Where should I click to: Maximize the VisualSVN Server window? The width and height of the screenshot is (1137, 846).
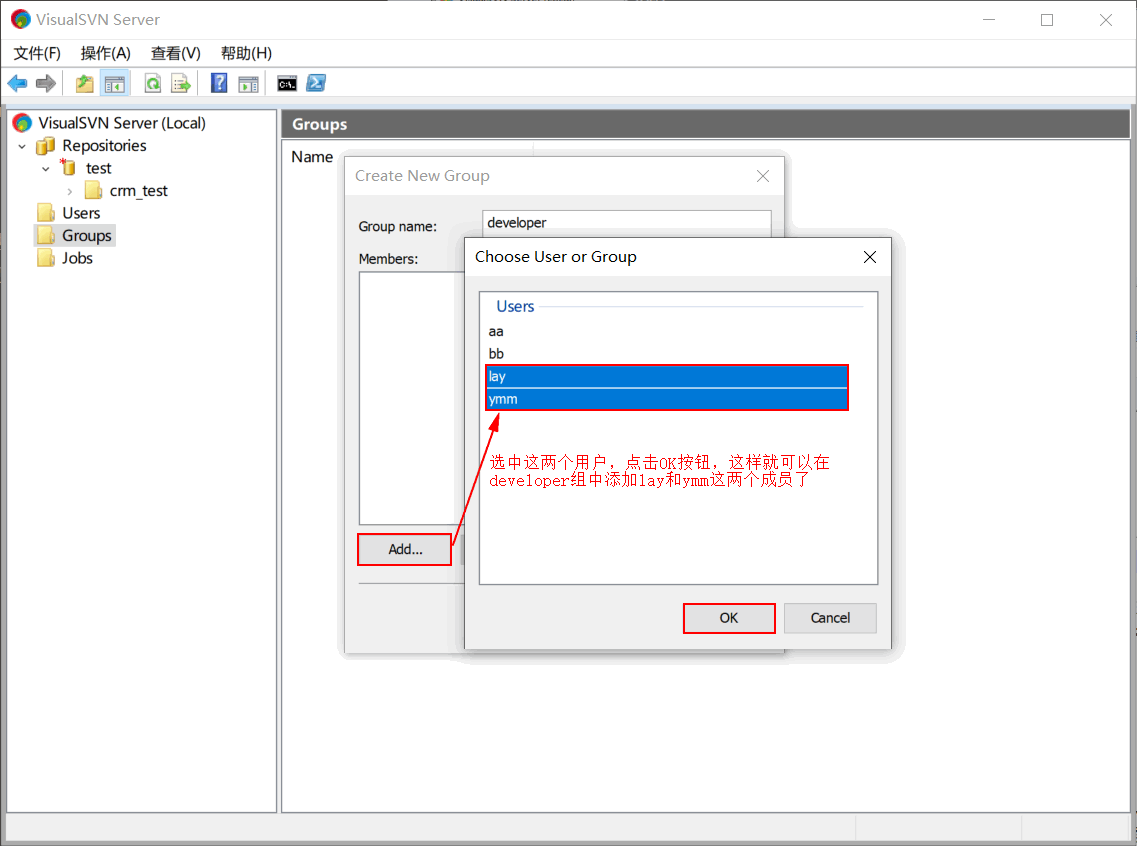[1047, 20]
